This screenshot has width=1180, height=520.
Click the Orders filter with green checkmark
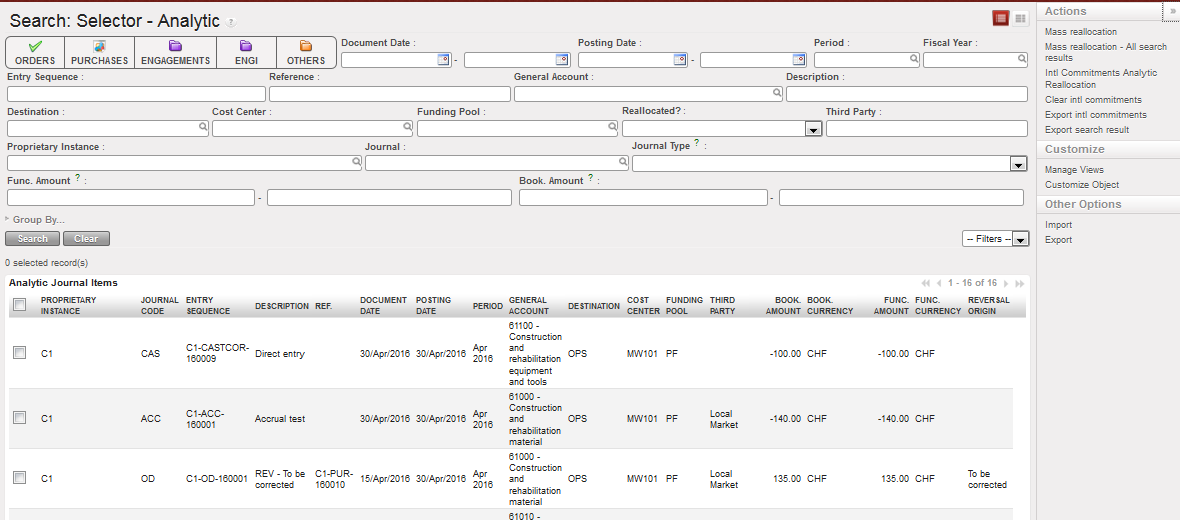[35, 53]
